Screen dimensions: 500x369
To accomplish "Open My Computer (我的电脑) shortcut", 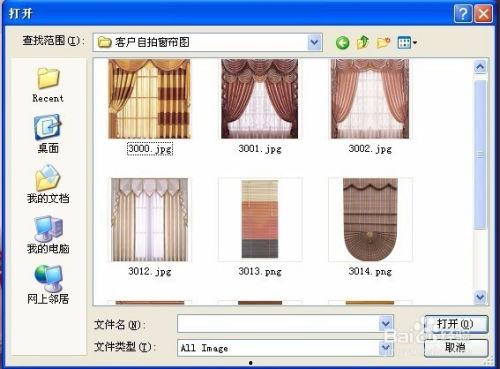I will tap(48, 235).
